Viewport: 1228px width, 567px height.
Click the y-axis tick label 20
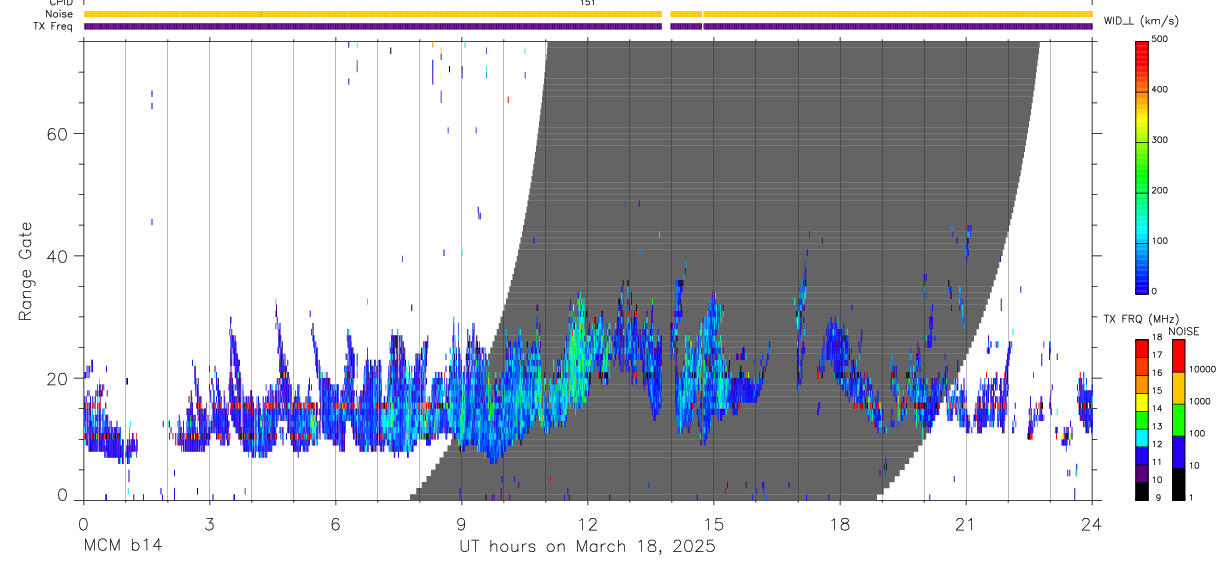(59, 378)
